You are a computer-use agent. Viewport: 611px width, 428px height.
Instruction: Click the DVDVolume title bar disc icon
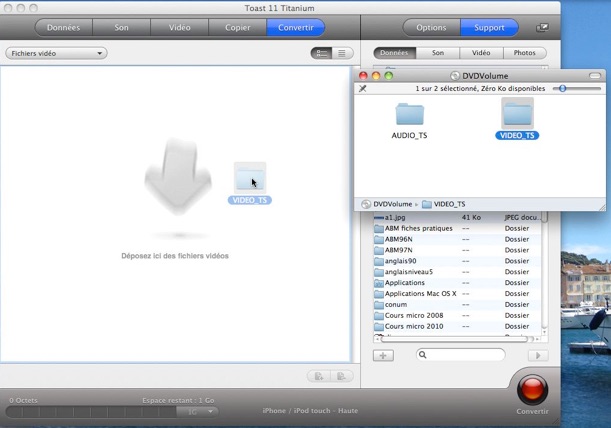click(455, 76)
